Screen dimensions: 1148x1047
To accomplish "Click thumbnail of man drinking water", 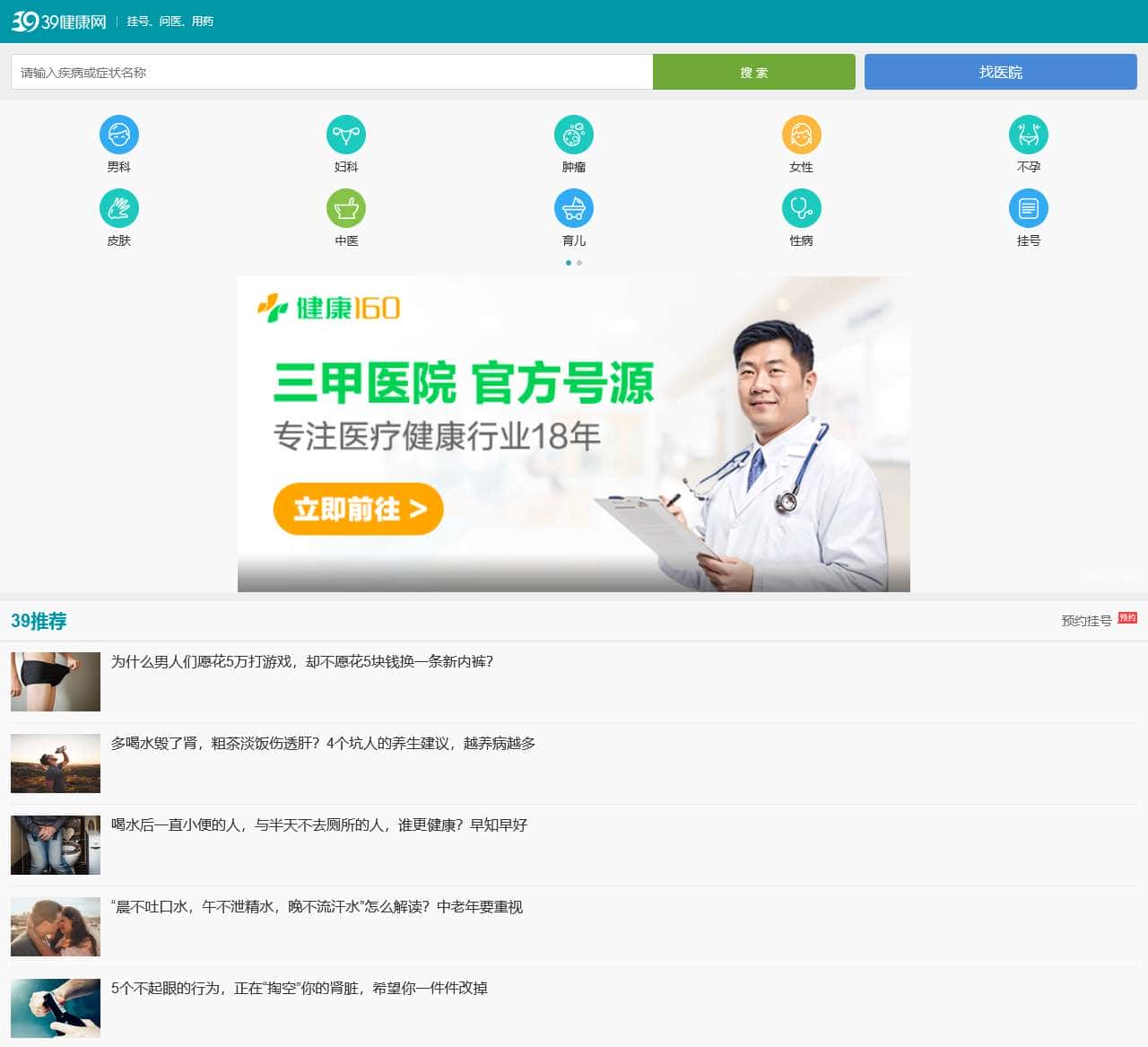I will (56, 763).
